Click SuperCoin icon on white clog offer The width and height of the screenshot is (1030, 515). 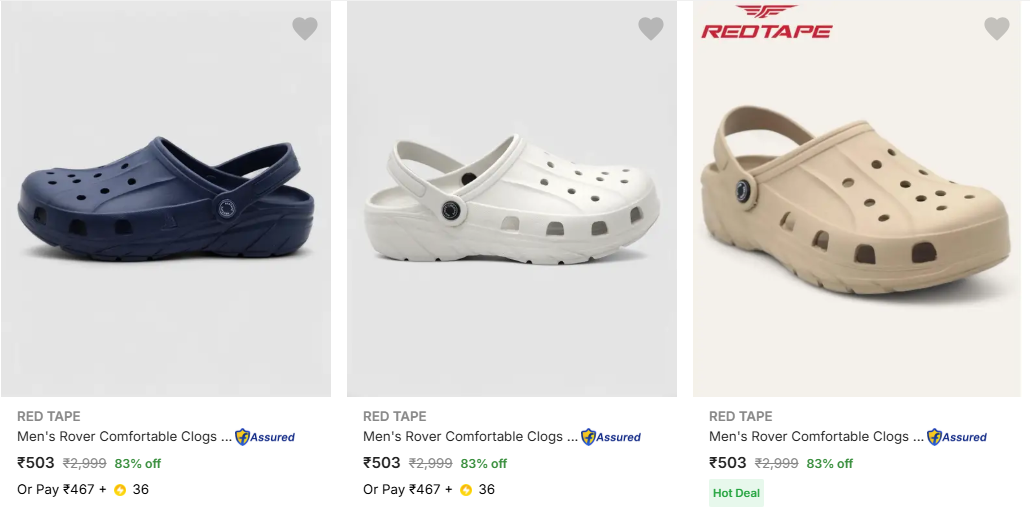coord(466,490)
